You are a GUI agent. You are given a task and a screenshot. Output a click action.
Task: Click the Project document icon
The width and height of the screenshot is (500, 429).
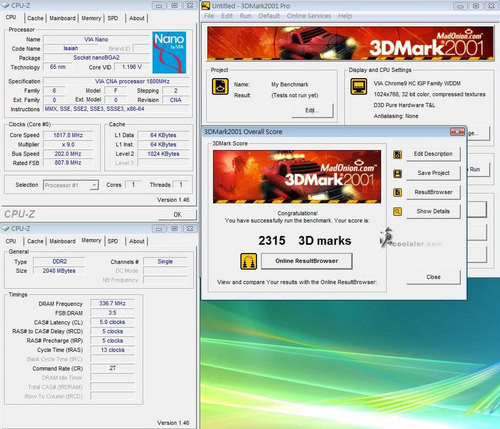point(220,87)
